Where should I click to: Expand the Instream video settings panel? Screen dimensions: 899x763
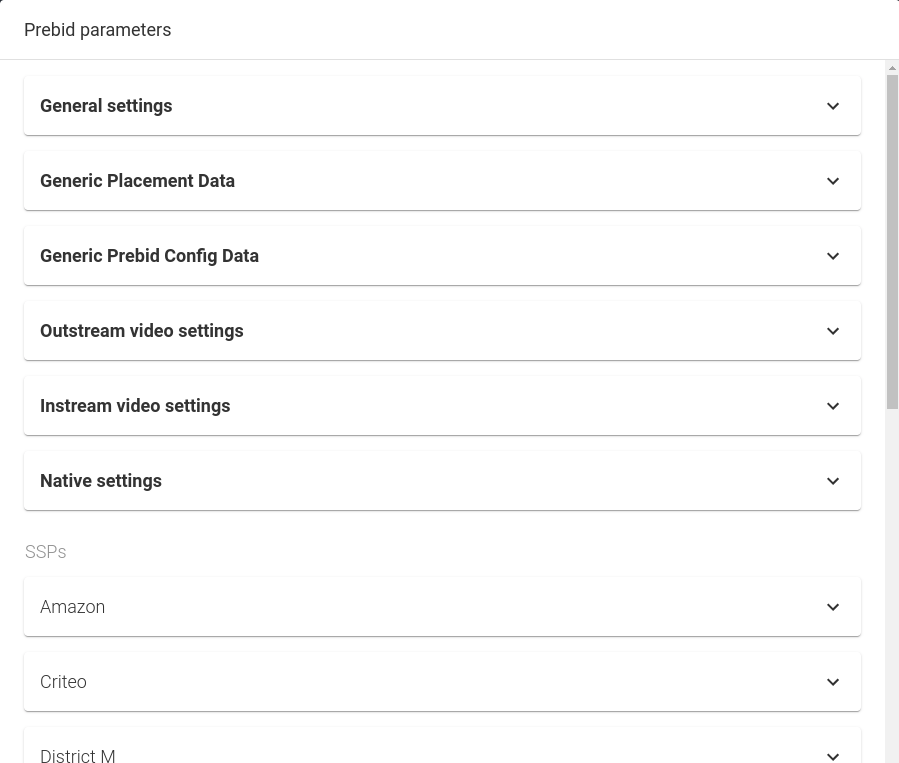click(x=442, y=405)
